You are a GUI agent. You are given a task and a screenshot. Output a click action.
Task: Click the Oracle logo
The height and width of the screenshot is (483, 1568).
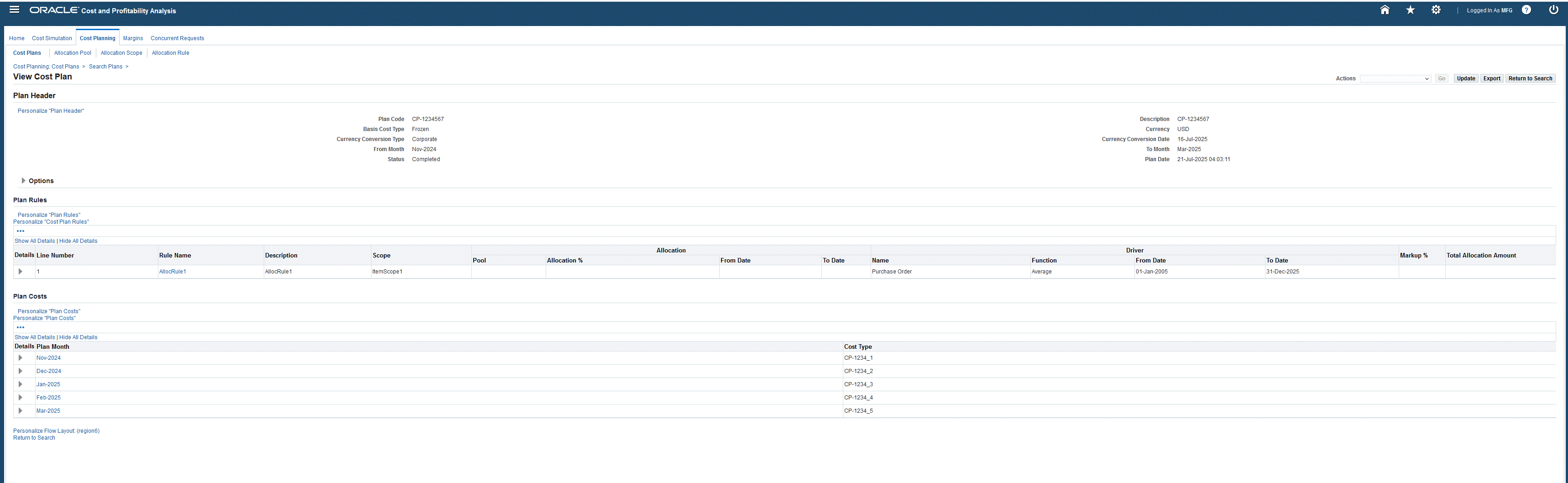coord(54,10)
